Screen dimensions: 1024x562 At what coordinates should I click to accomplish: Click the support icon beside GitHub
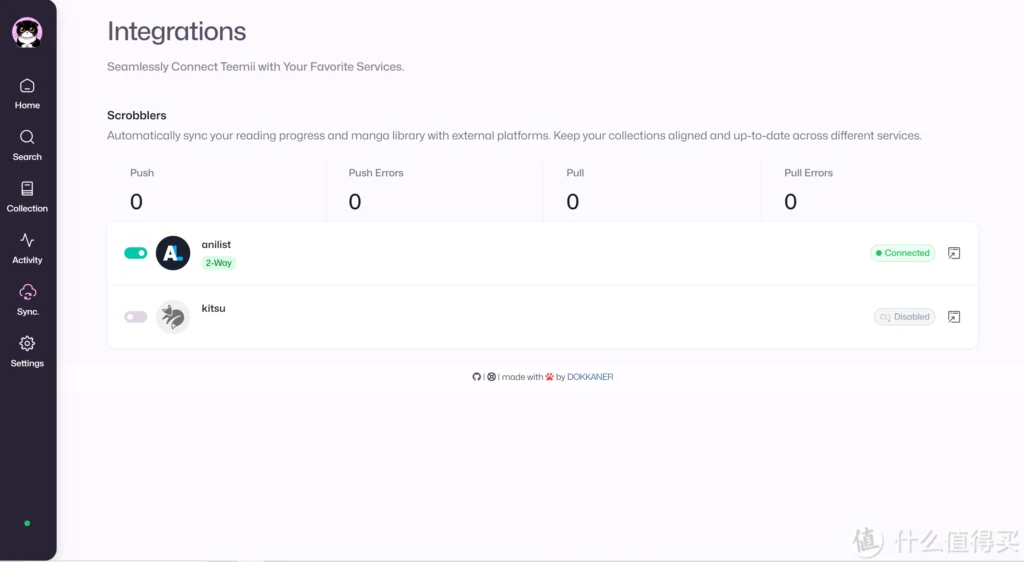tap(491, 377)
